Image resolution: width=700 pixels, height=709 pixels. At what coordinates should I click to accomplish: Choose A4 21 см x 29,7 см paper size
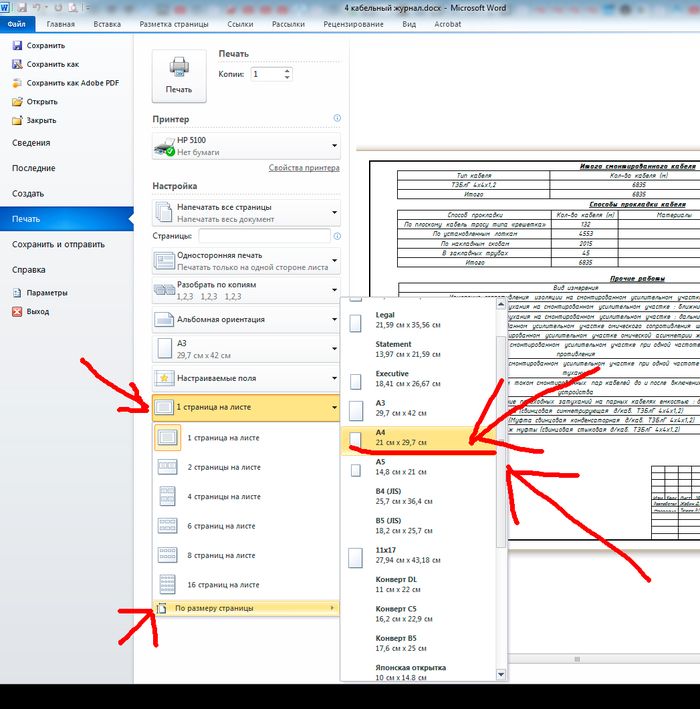click(x=420, y=441)
